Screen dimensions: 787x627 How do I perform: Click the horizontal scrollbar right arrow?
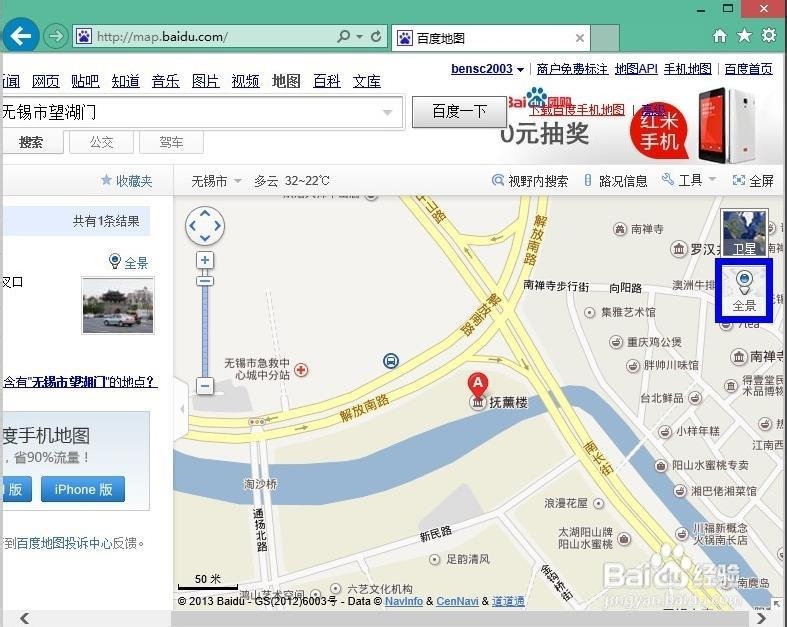762,618
